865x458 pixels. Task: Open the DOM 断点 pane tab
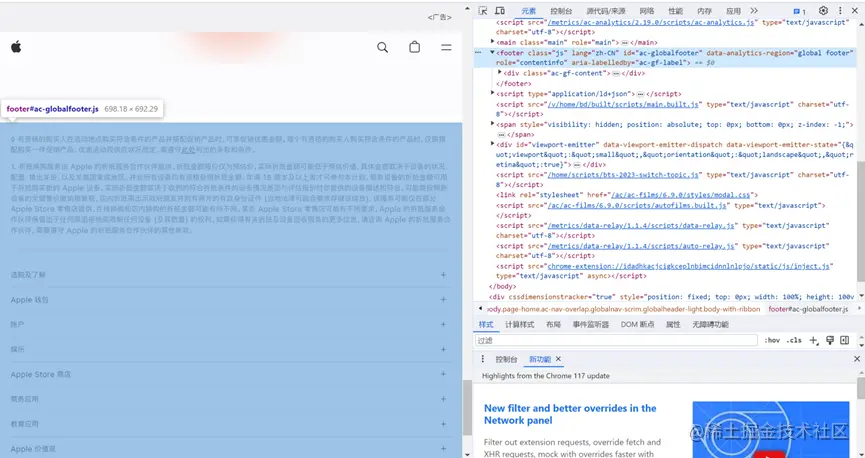(x=637, y=324)
